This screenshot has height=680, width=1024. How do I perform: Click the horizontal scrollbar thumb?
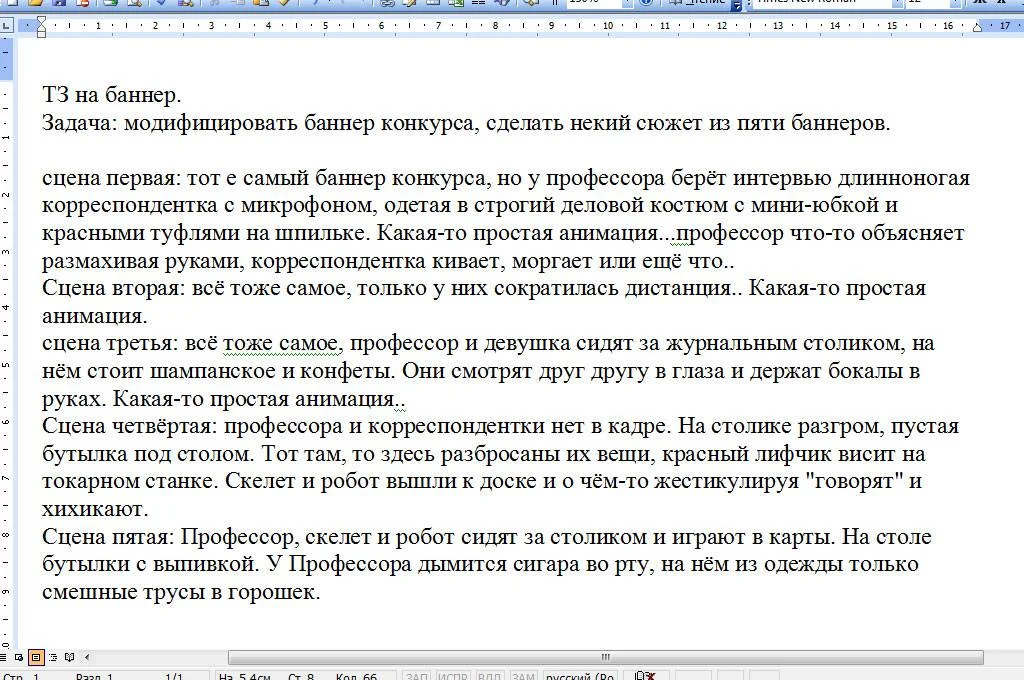click(605, 657)
